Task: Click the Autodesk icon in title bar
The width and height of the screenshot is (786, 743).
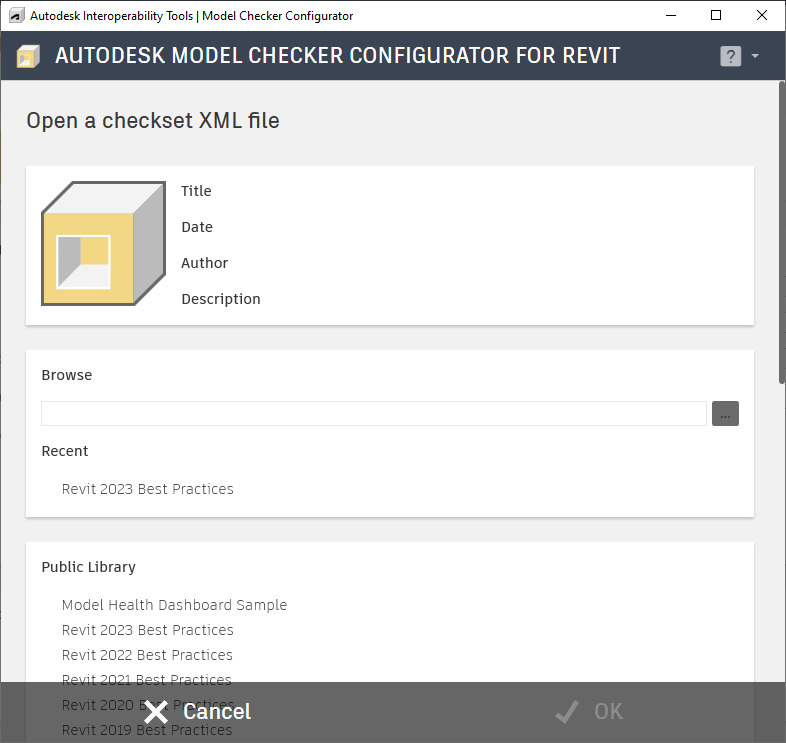Action: (17, 16)
